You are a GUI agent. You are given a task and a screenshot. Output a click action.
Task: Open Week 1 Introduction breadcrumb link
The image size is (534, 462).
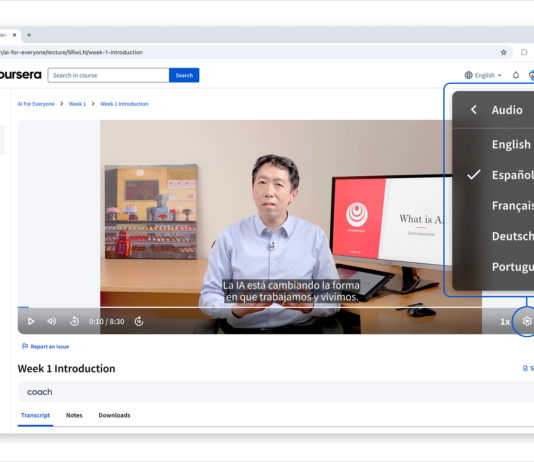click(124, 104)
